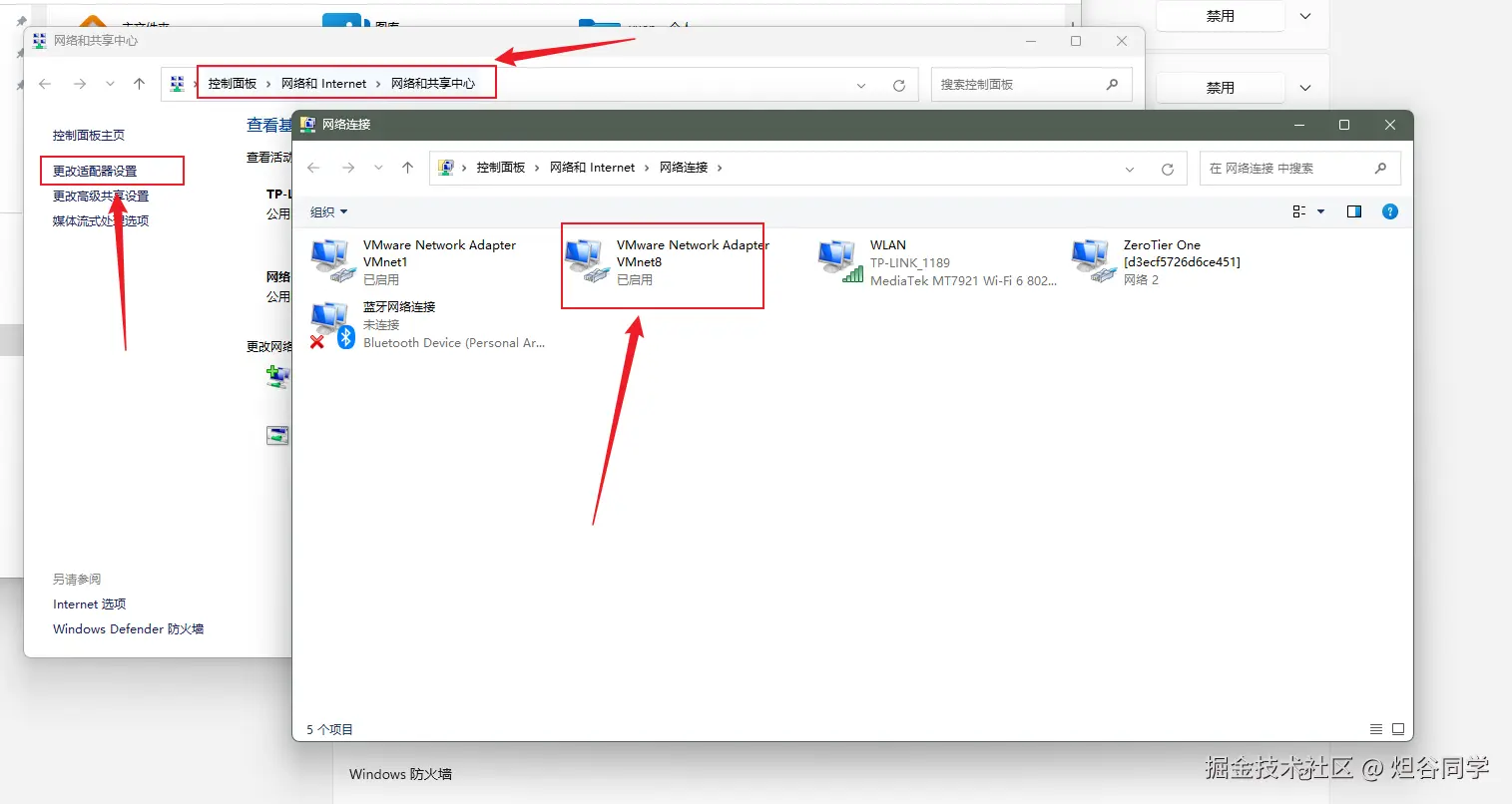Select the ZeroTier One adapter icon
This screenshot has width=1512, height=804.
click(1093, 261)
